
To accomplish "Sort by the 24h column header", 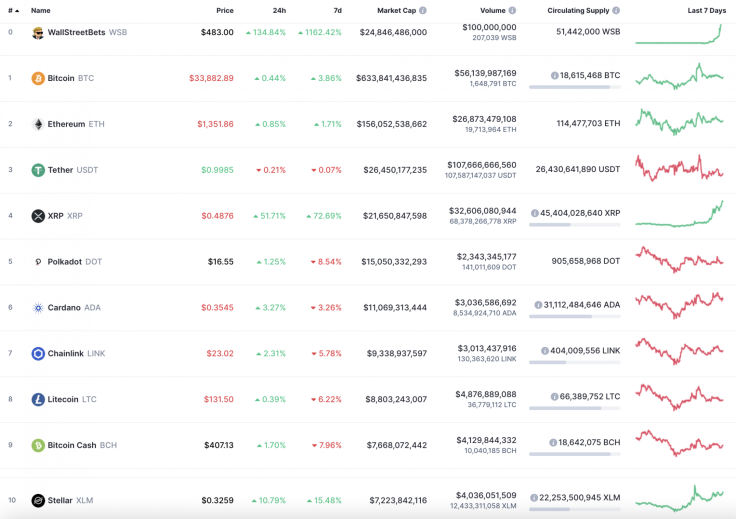I will point(279,10).
